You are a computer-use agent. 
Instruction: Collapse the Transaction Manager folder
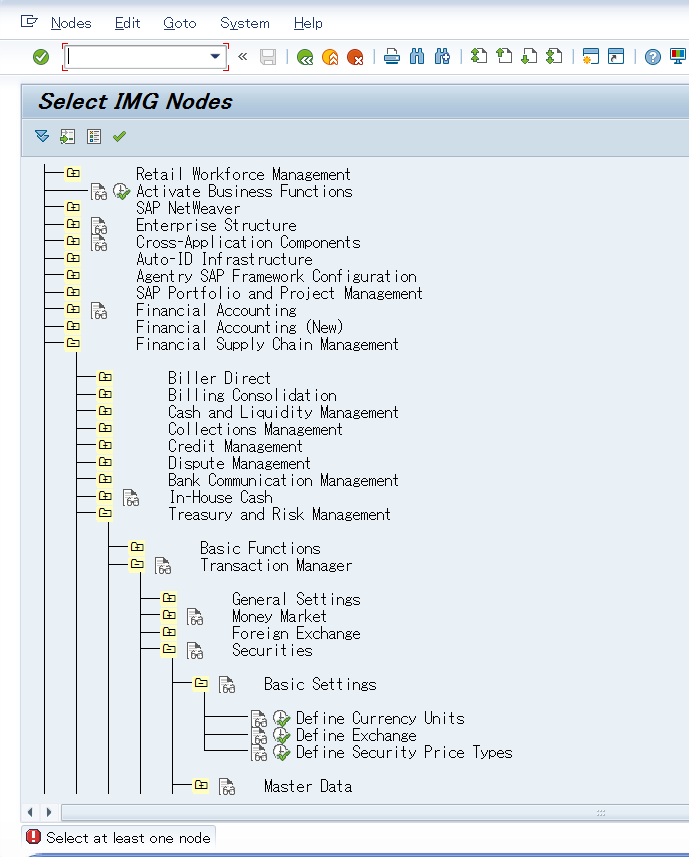(137, 564)
